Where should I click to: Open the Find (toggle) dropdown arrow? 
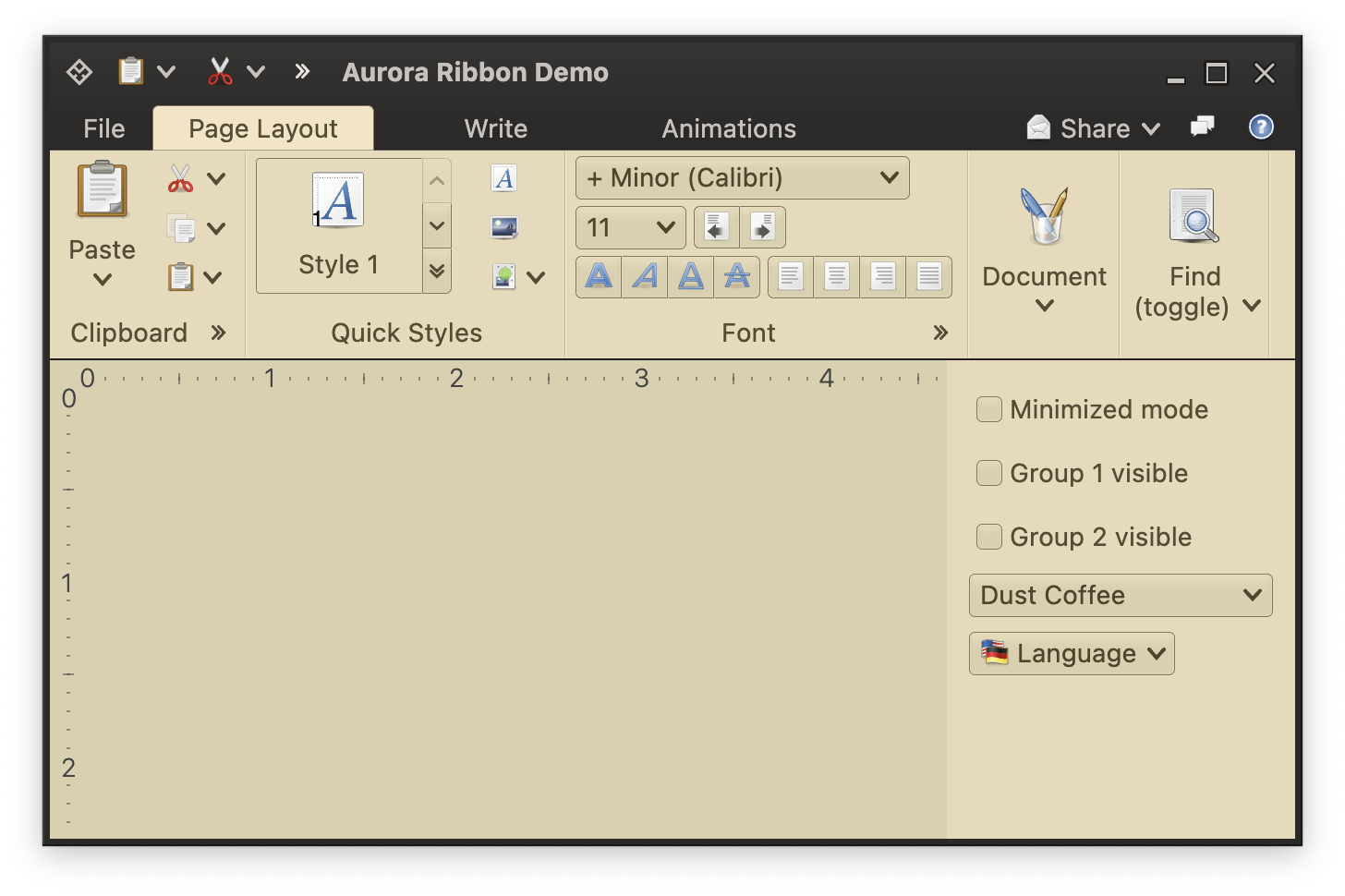pyautogui.click(x=1252, y=306)
